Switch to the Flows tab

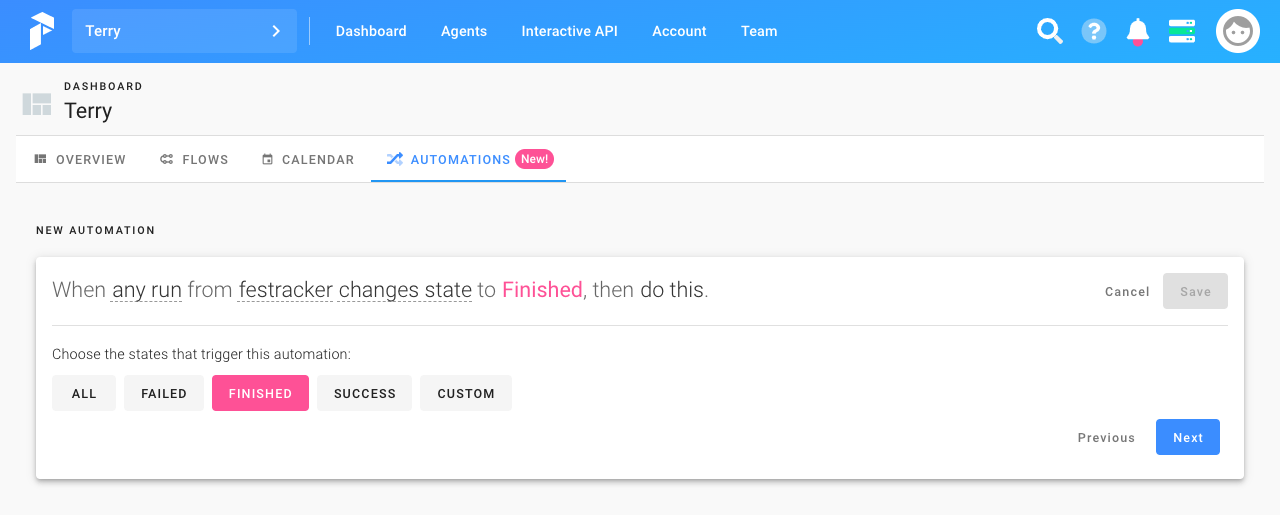pos(195,159)
